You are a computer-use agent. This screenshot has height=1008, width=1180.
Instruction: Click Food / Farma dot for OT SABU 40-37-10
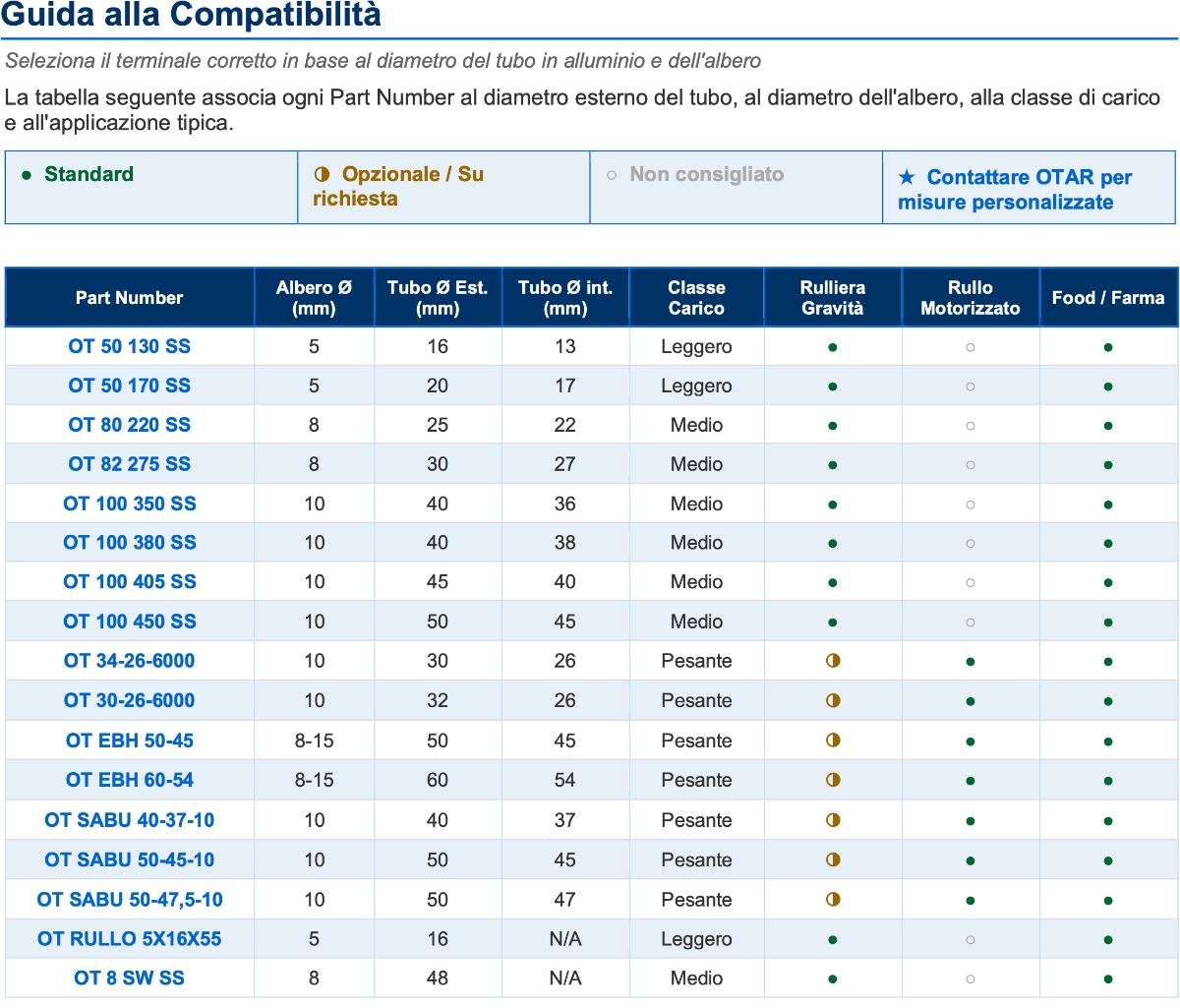1108,821
